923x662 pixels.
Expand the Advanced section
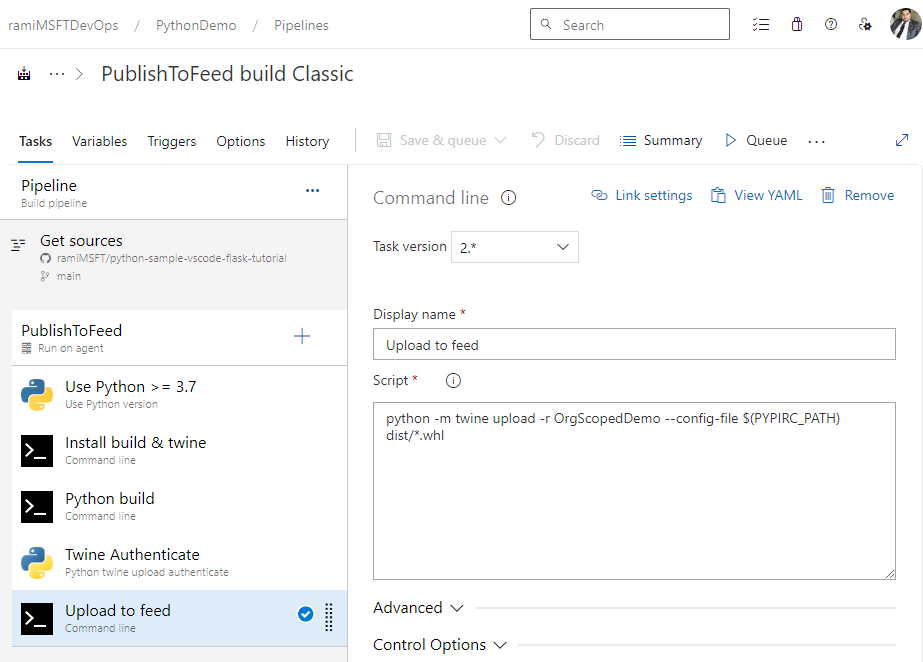coord(418,608)
